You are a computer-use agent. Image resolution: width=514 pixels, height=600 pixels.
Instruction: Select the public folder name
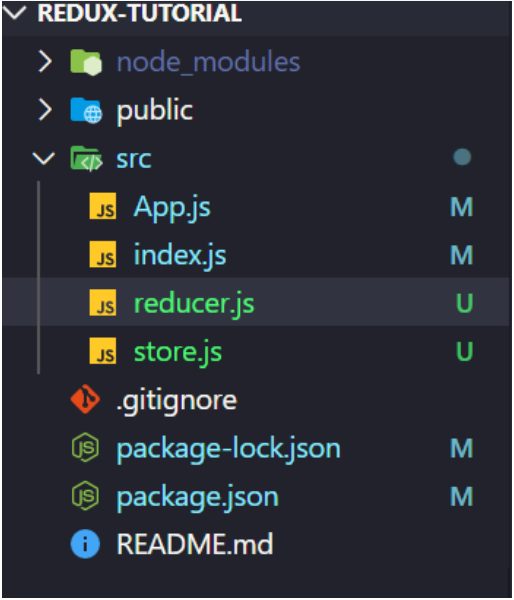pos(155,111)
